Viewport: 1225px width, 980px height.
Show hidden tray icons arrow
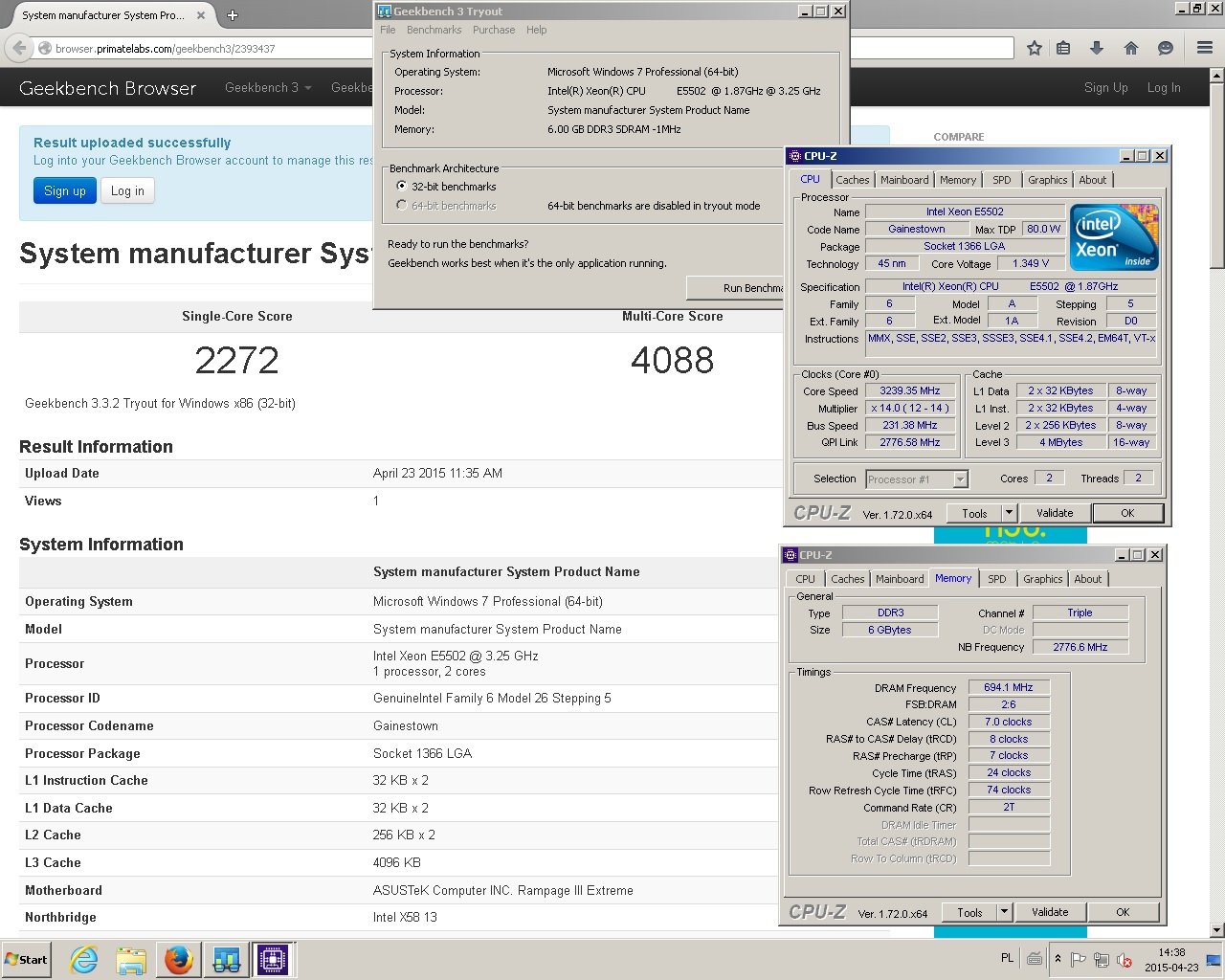coord(1058,959)
